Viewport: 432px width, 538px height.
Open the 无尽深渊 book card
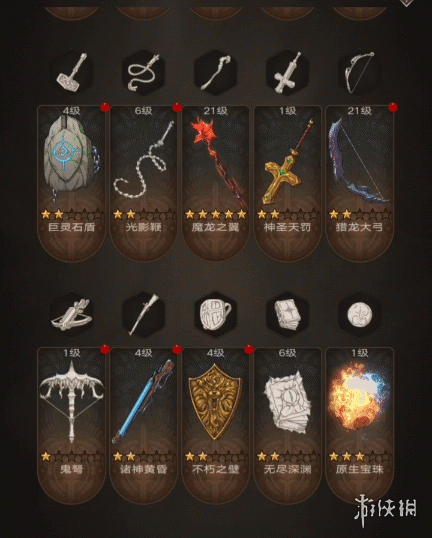pyautogui.click(x=288, y=425)
